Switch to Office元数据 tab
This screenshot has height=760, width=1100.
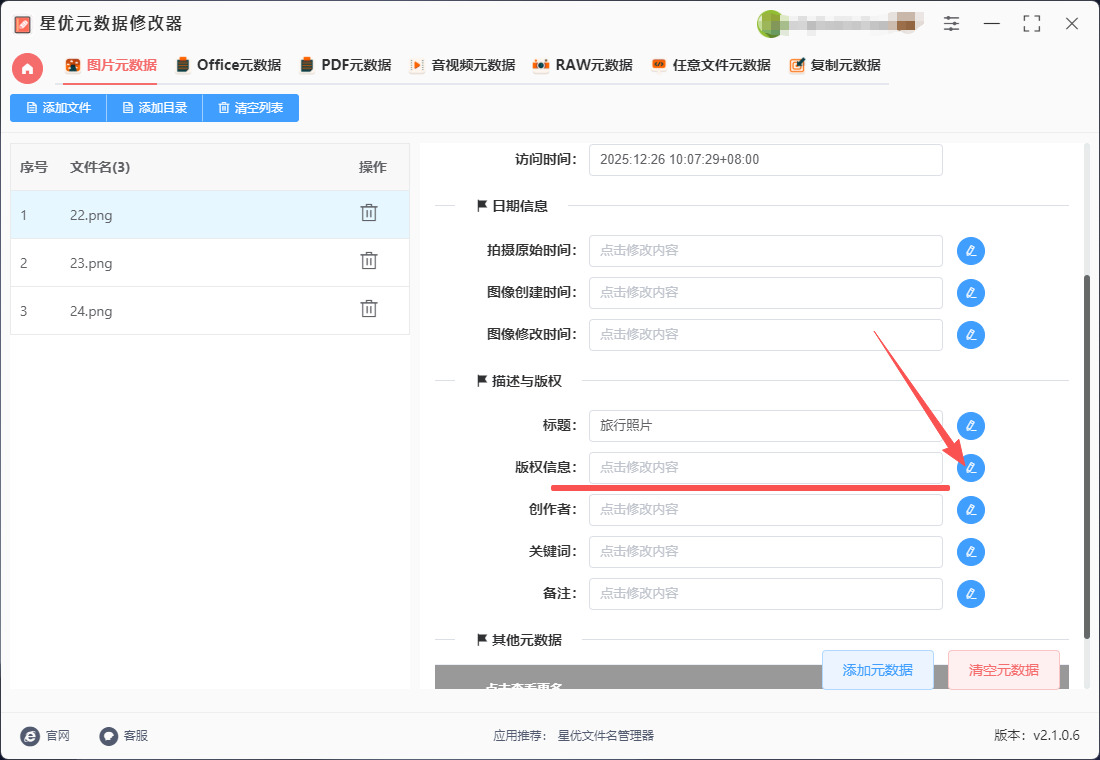[229, 65]
